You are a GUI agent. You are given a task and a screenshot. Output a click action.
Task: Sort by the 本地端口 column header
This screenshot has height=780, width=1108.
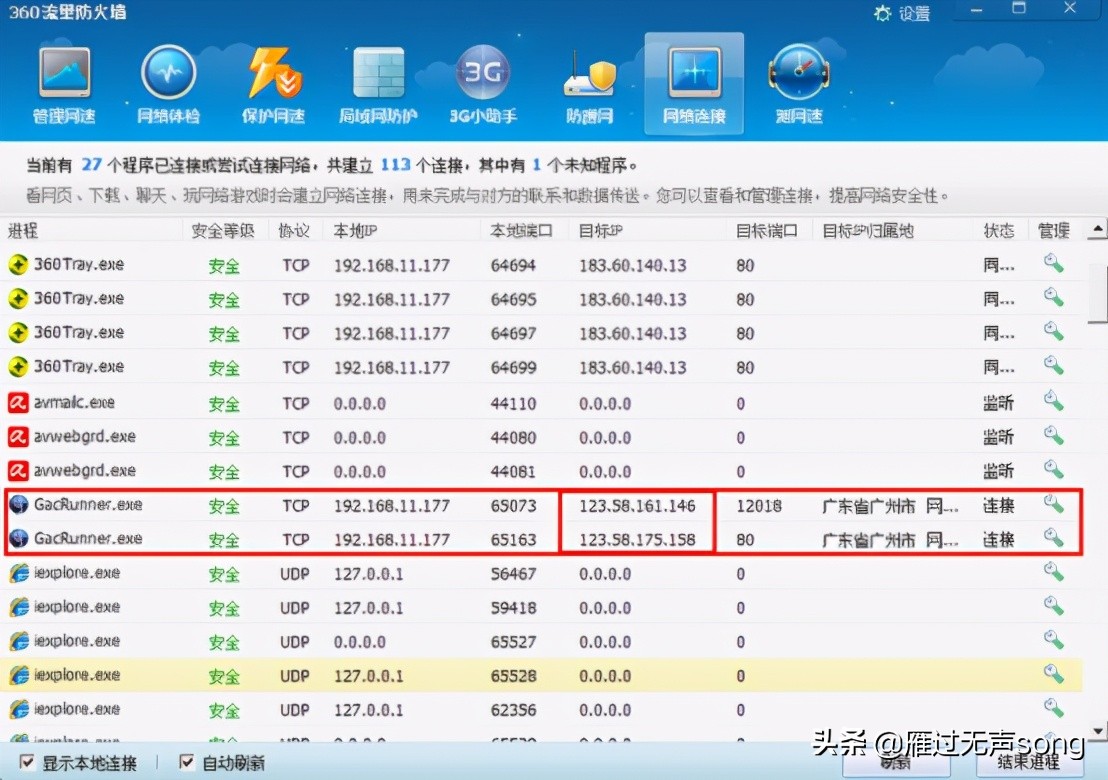coord(520,230)
